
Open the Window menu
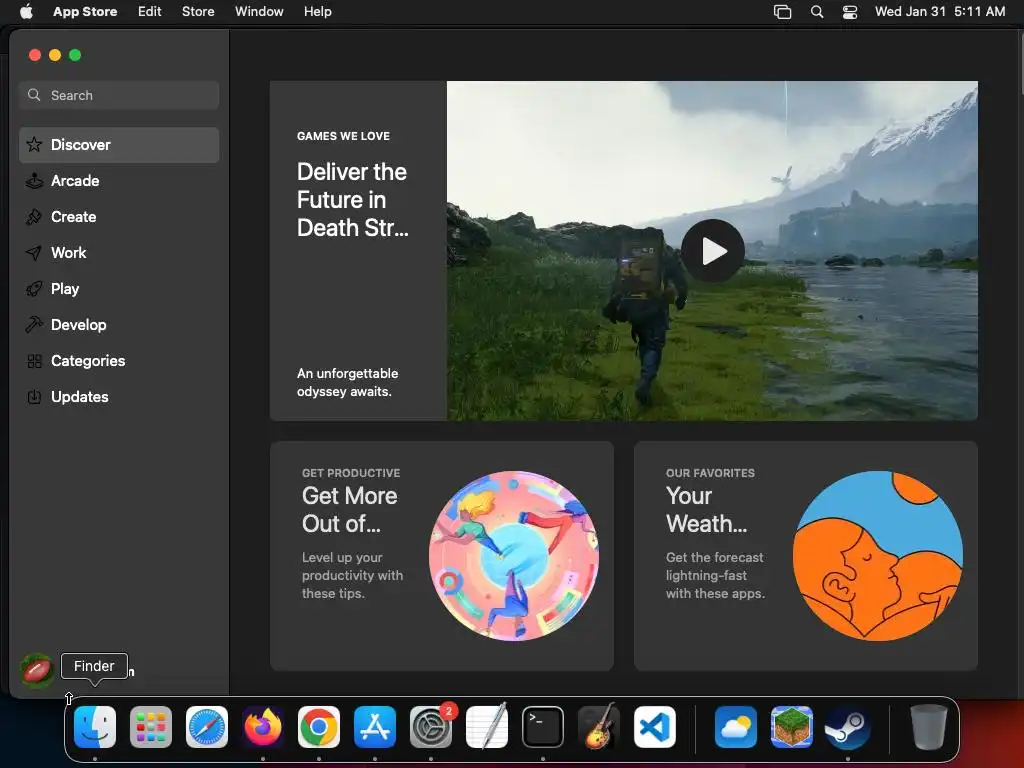[x=259, y=11]
